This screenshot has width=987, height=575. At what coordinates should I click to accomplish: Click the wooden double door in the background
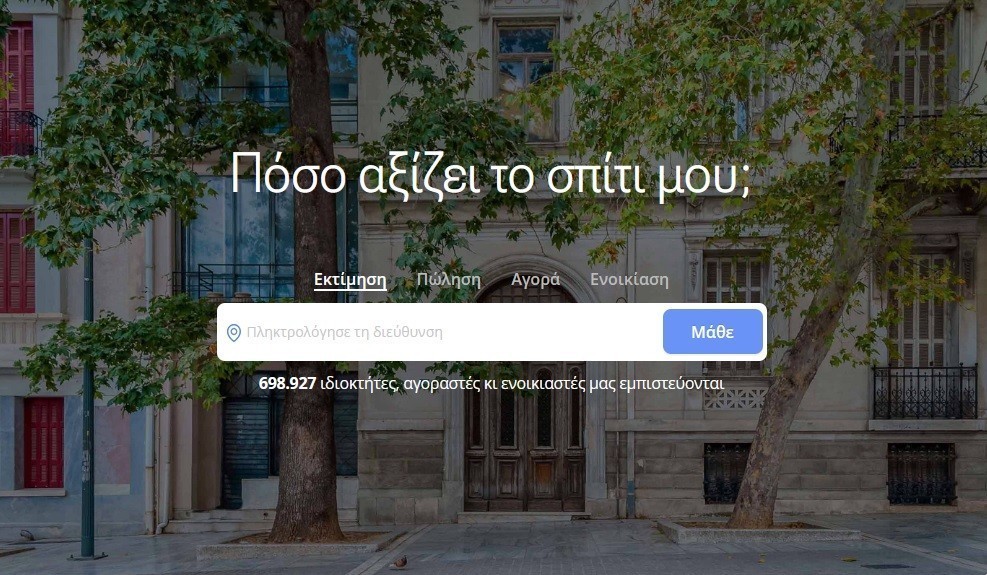[525, 436]
